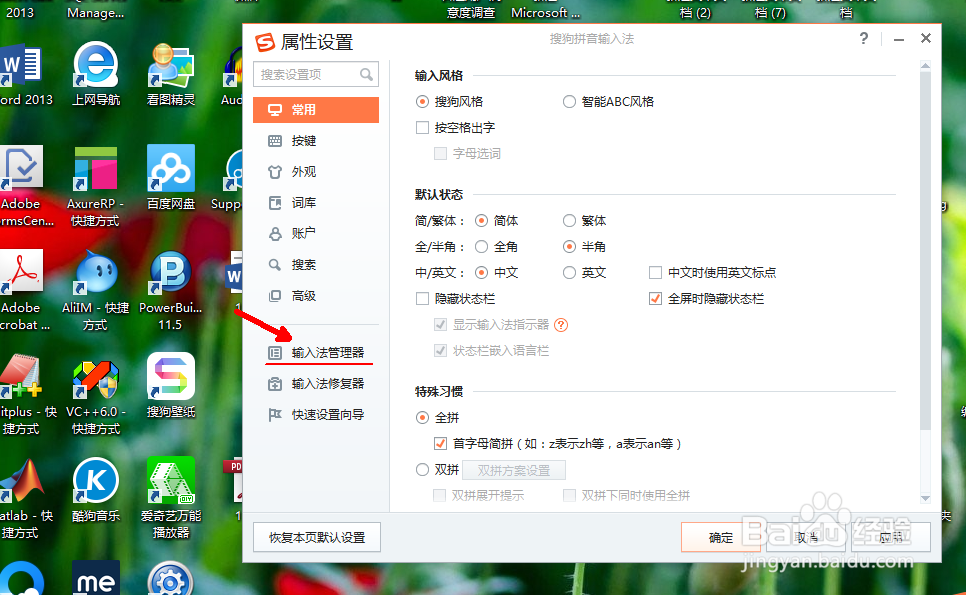966x595 pixels.
Task: Open VC++6.0 desktop shortcut
Action: click(x=95, y=395)
